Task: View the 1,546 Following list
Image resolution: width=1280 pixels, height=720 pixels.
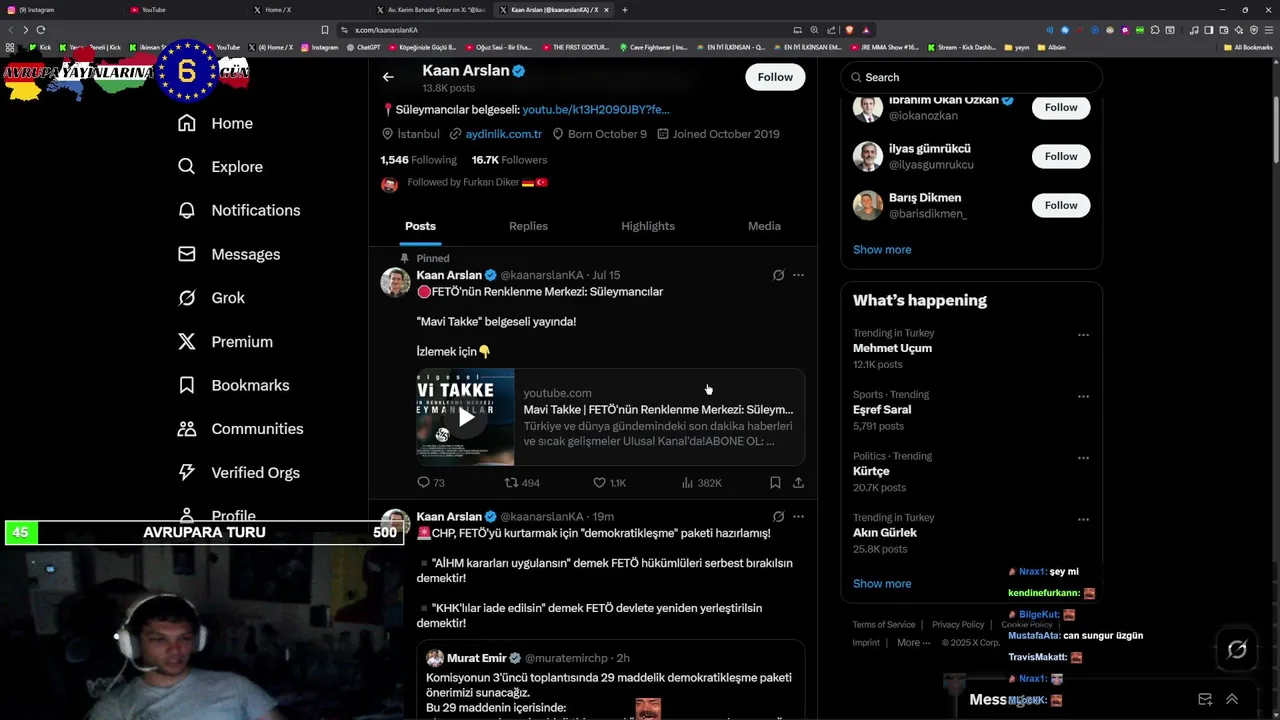Action: tap(418, 160)
